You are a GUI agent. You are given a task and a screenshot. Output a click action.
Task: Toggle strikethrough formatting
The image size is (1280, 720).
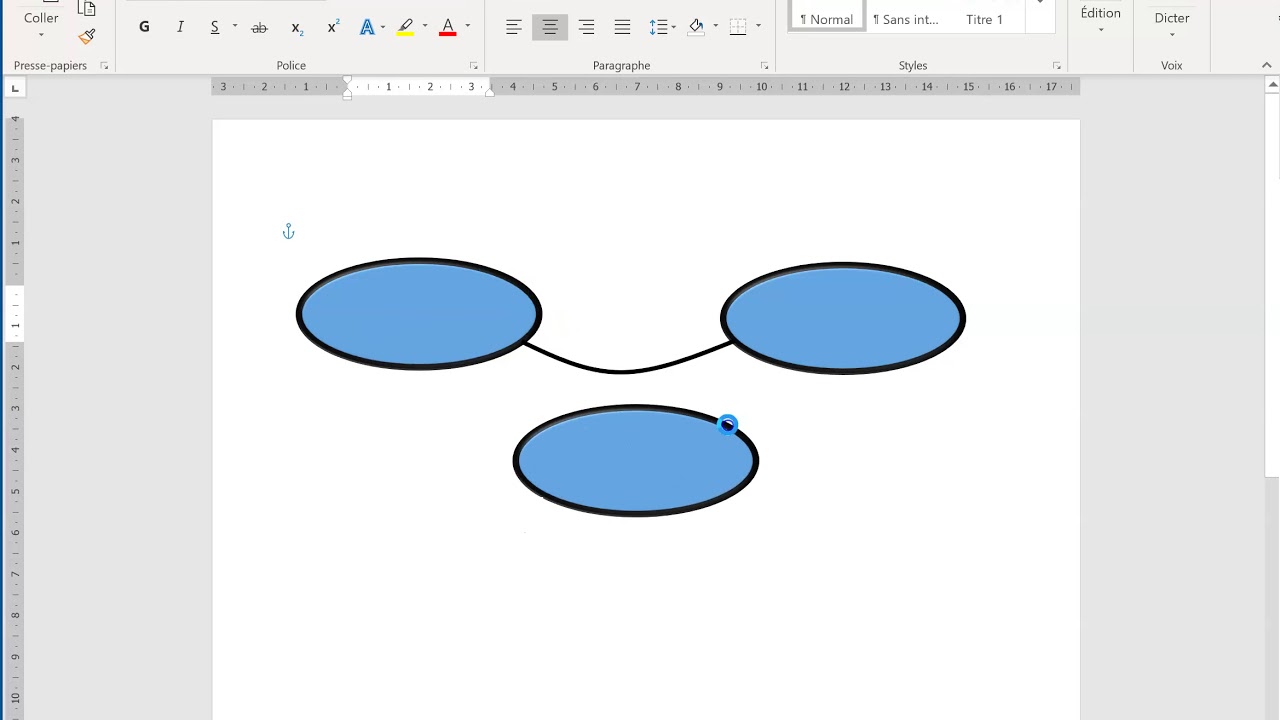[x=259, y=27]
